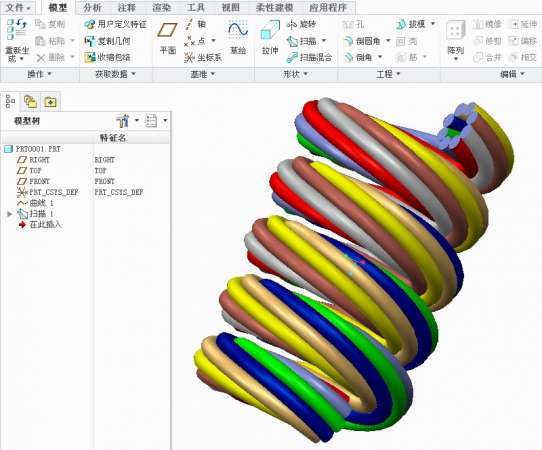
Task: Open the 扫描 (Sweep) options dropdown arrow
Action: (x=324, y=41)
